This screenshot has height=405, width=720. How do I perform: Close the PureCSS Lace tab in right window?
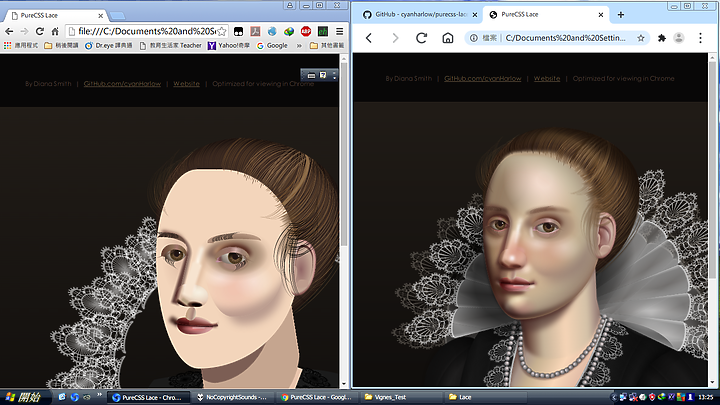(601, 15)
